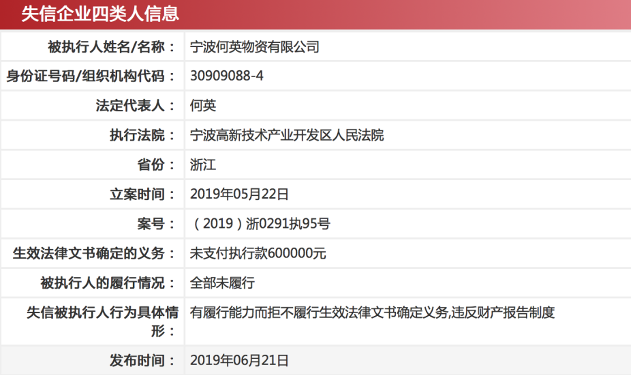This screenshot has width=631, height=375.
Task: Click the label 立案时间
Action: tap(142, 194)
